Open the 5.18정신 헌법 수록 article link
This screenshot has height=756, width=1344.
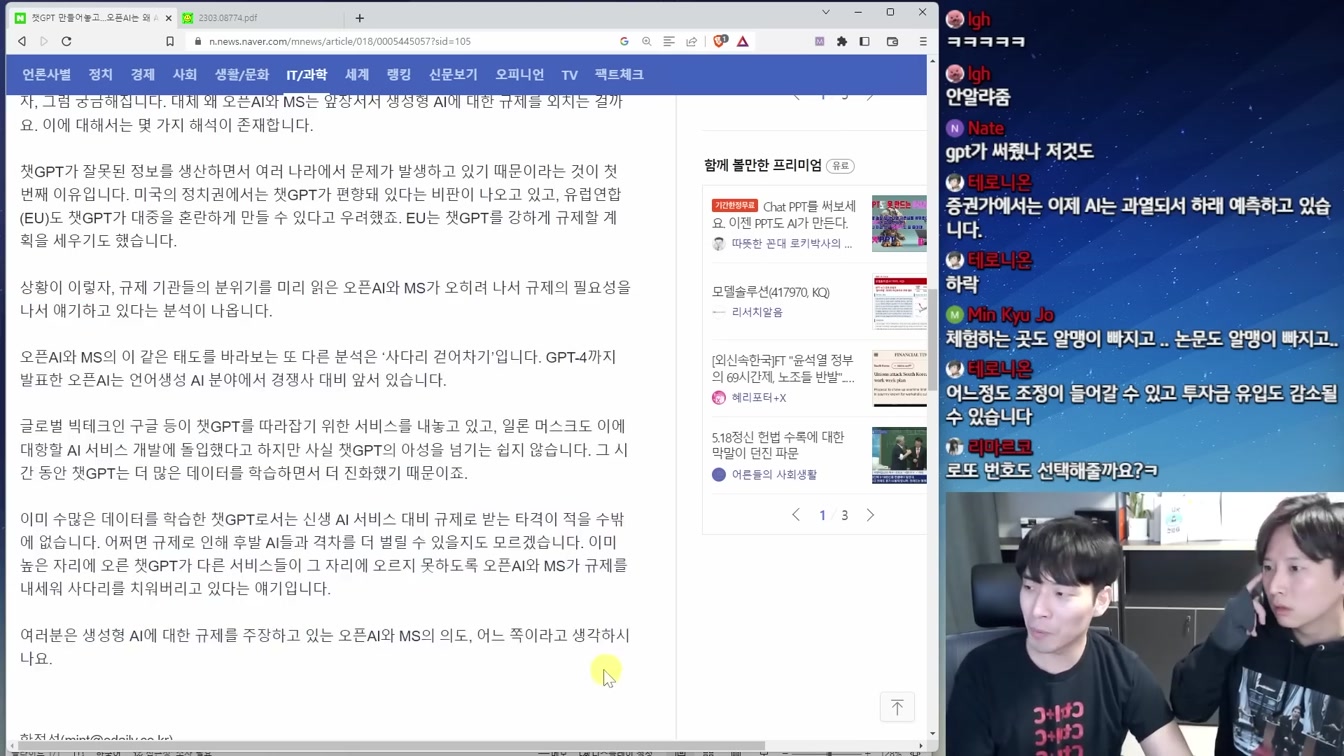click(778, 445)
